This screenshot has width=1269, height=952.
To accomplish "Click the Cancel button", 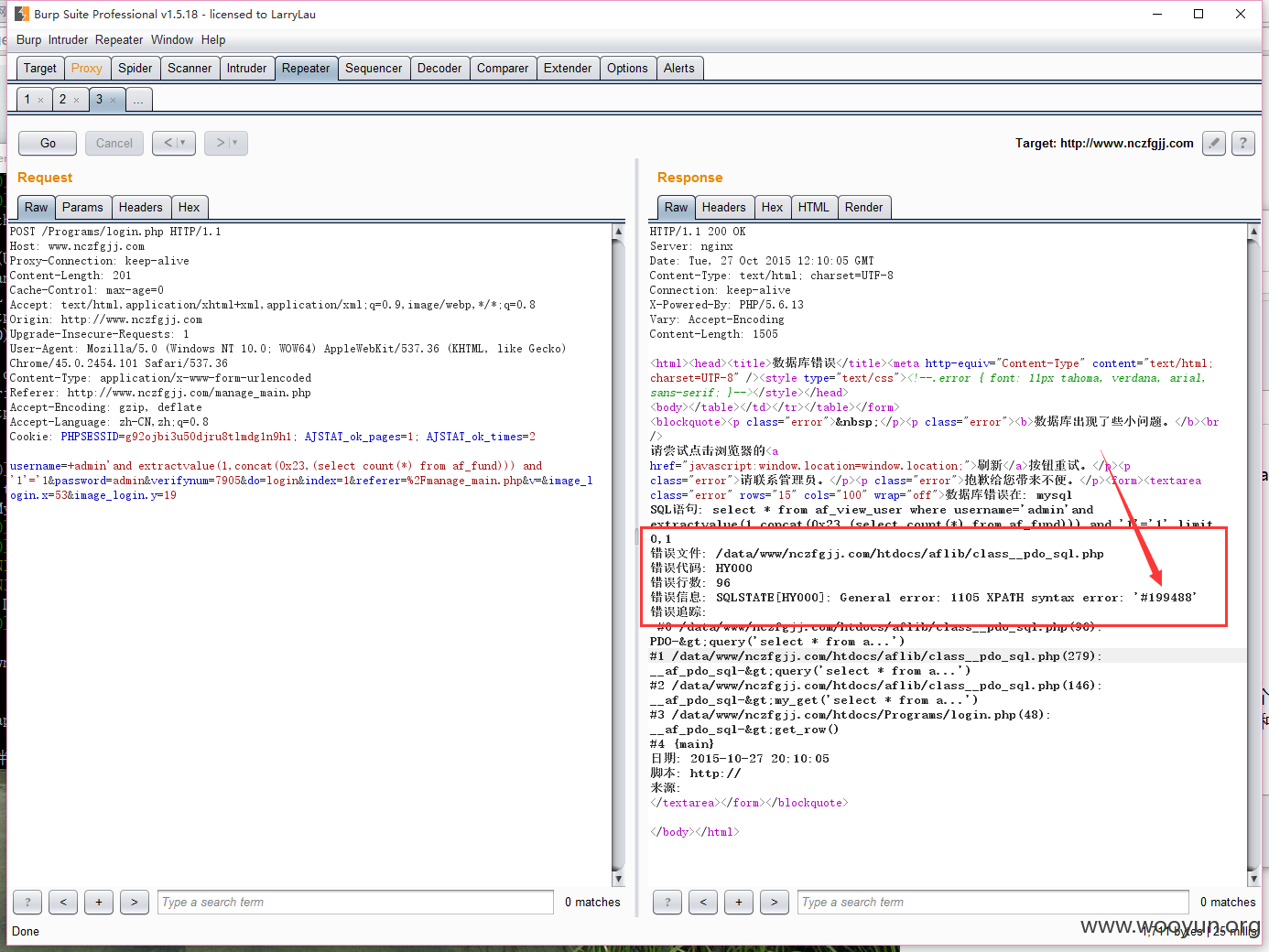I will pos(114,143).
